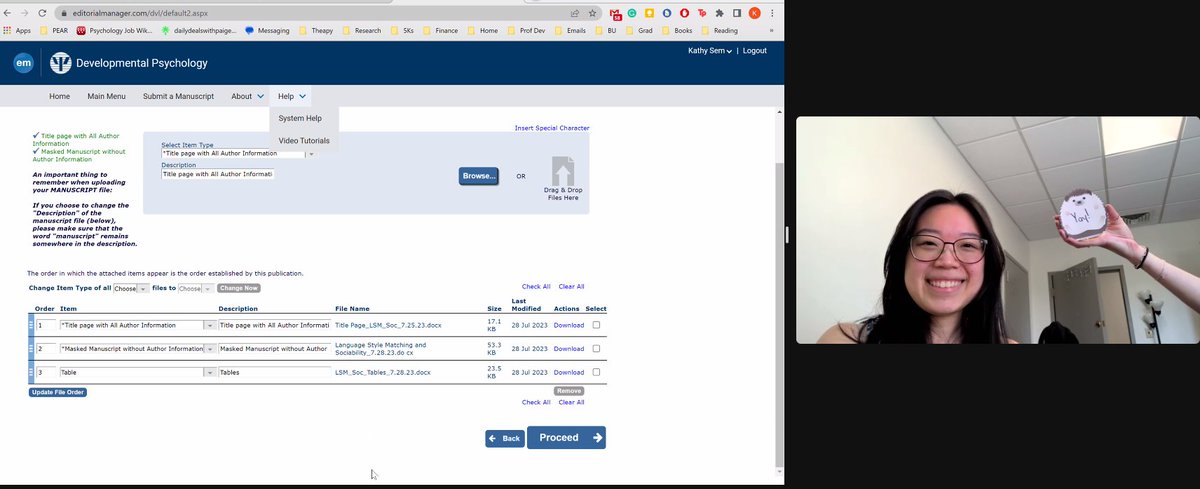The image size is (1200, 489).
Task: Open the Apps grid shortcut in bookmarks bar
Action: [x=17, y=31]
